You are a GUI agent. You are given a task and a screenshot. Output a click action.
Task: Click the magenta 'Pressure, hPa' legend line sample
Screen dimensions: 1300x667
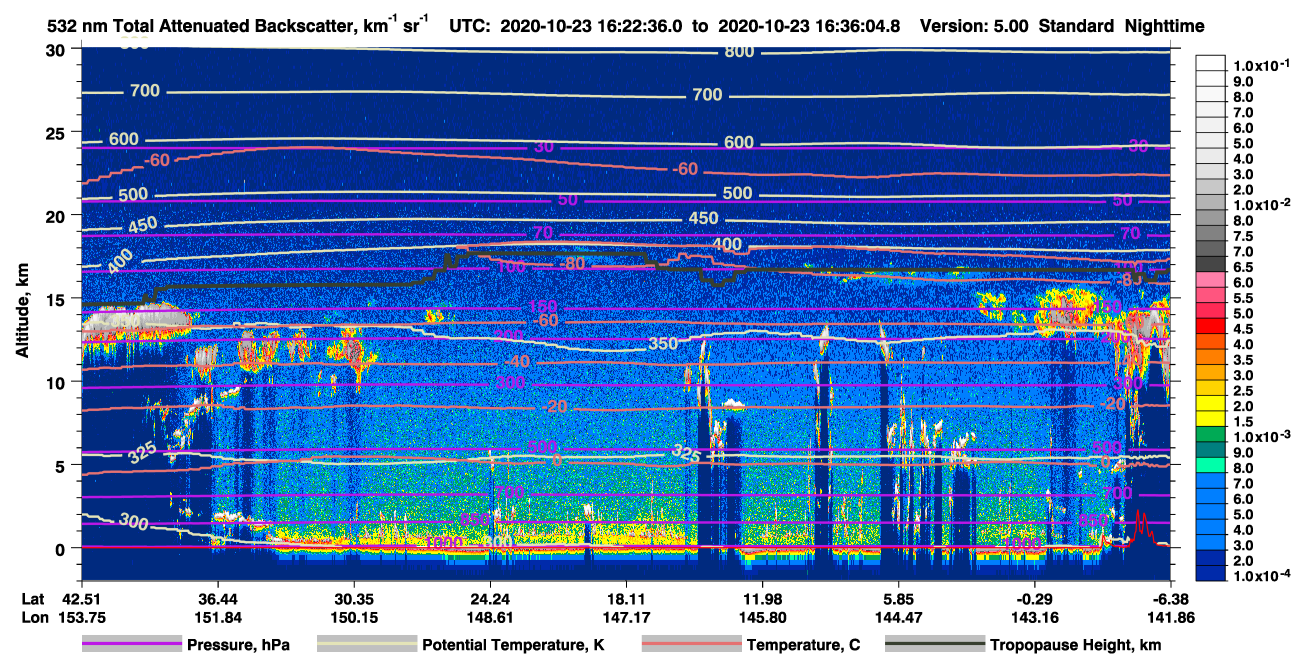click(130, 645)
